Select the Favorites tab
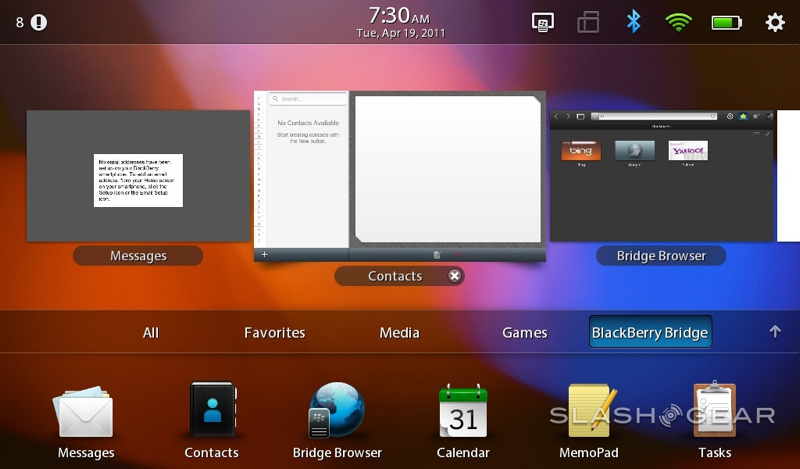Image resolution: width=800 pixels, height=469 pixels. [x=274, y=333]
